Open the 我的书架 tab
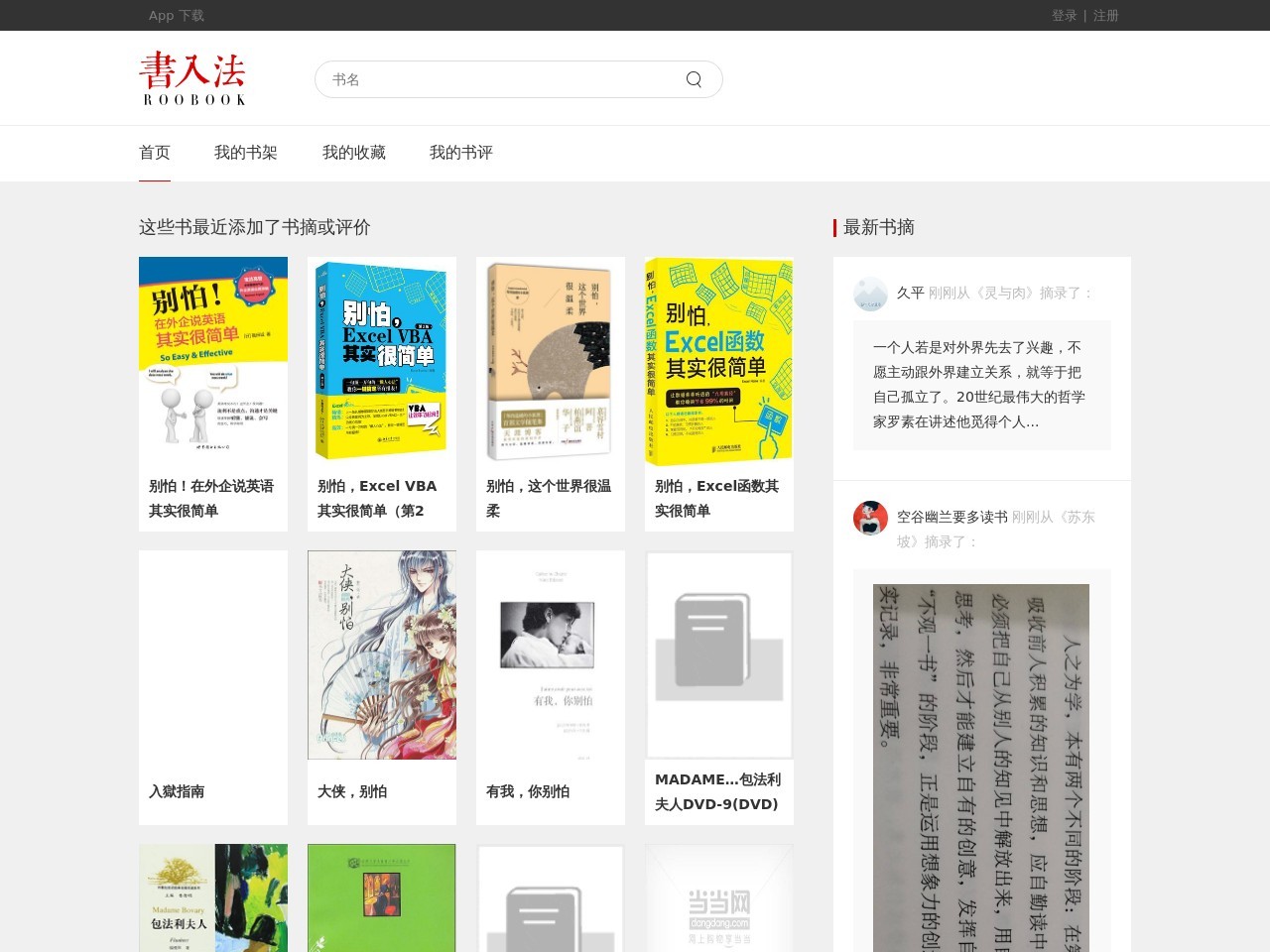Screen dimensions: 1270x952 (246, 153)
